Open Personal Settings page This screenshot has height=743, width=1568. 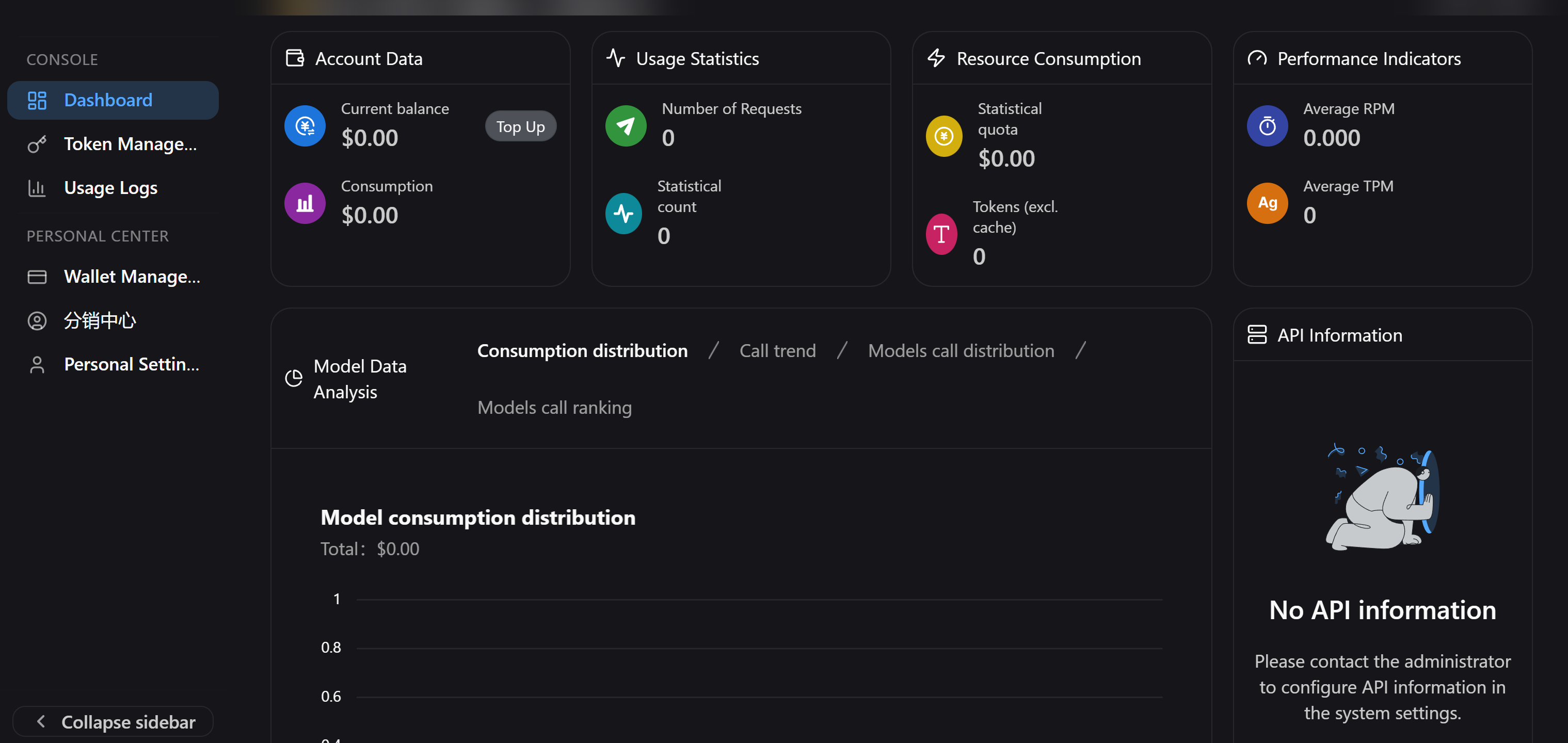pyautogui.click(x=113, y=364)
